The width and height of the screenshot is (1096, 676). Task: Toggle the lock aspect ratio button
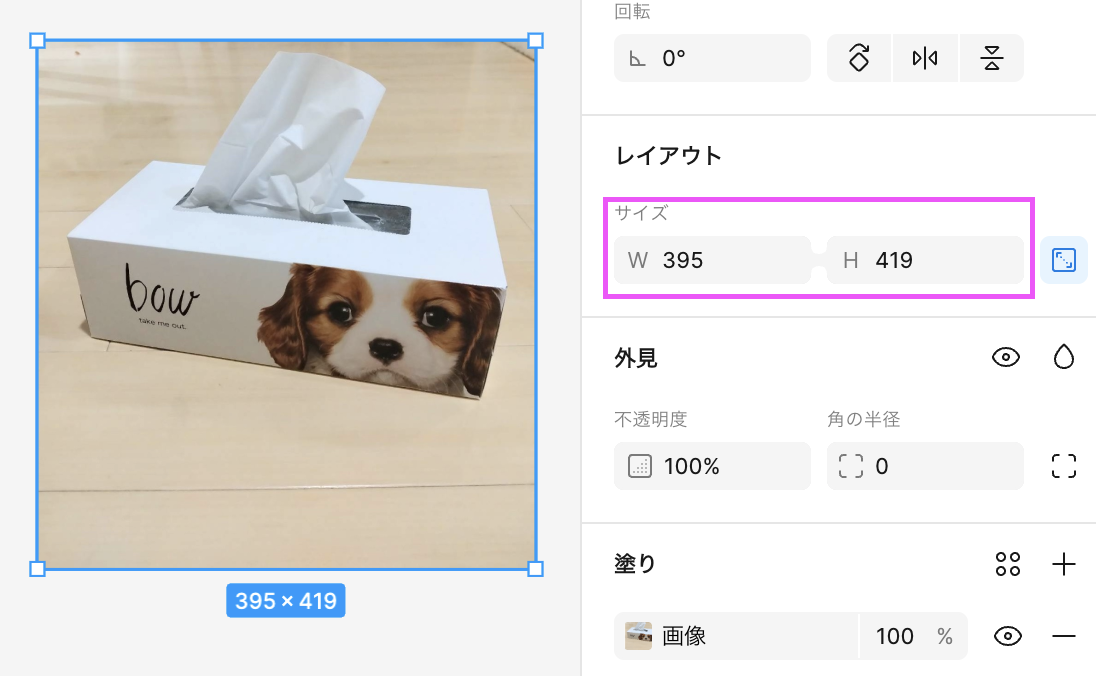pos(1064,261)
